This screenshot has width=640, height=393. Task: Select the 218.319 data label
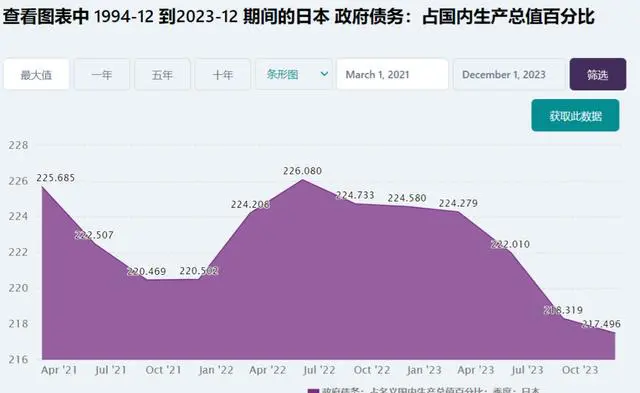click(x=563, y=310)
